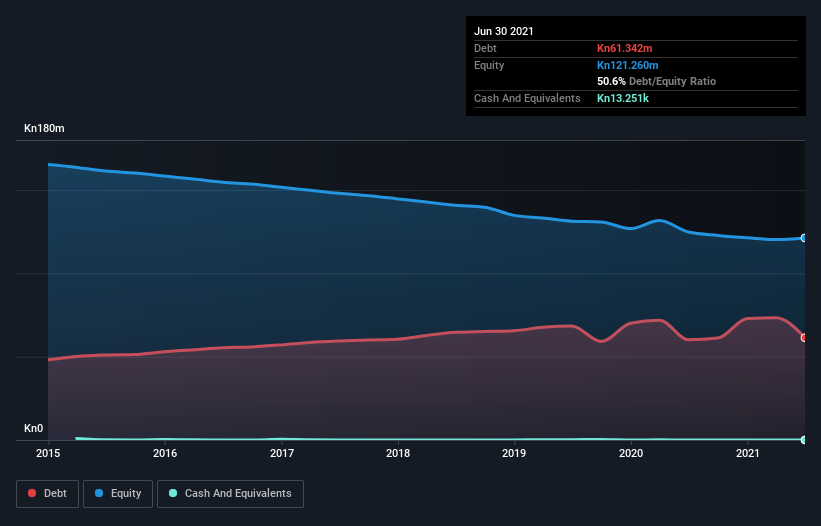Screen dimensions: 821x526
Task: Click the Kn121.260m equity value
Action: [x=628, y=65]
